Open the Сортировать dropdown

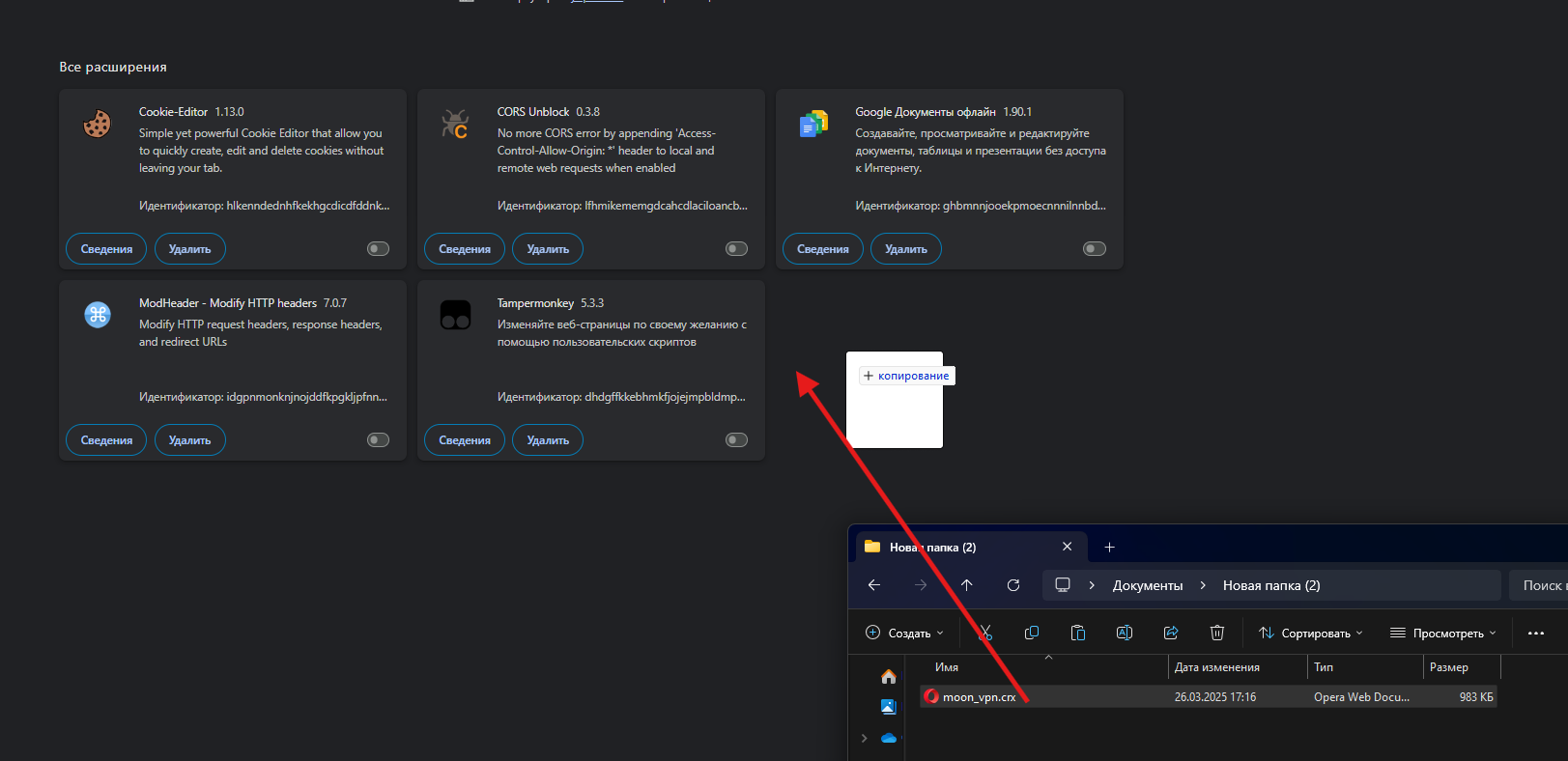[x=1310, y=634]
